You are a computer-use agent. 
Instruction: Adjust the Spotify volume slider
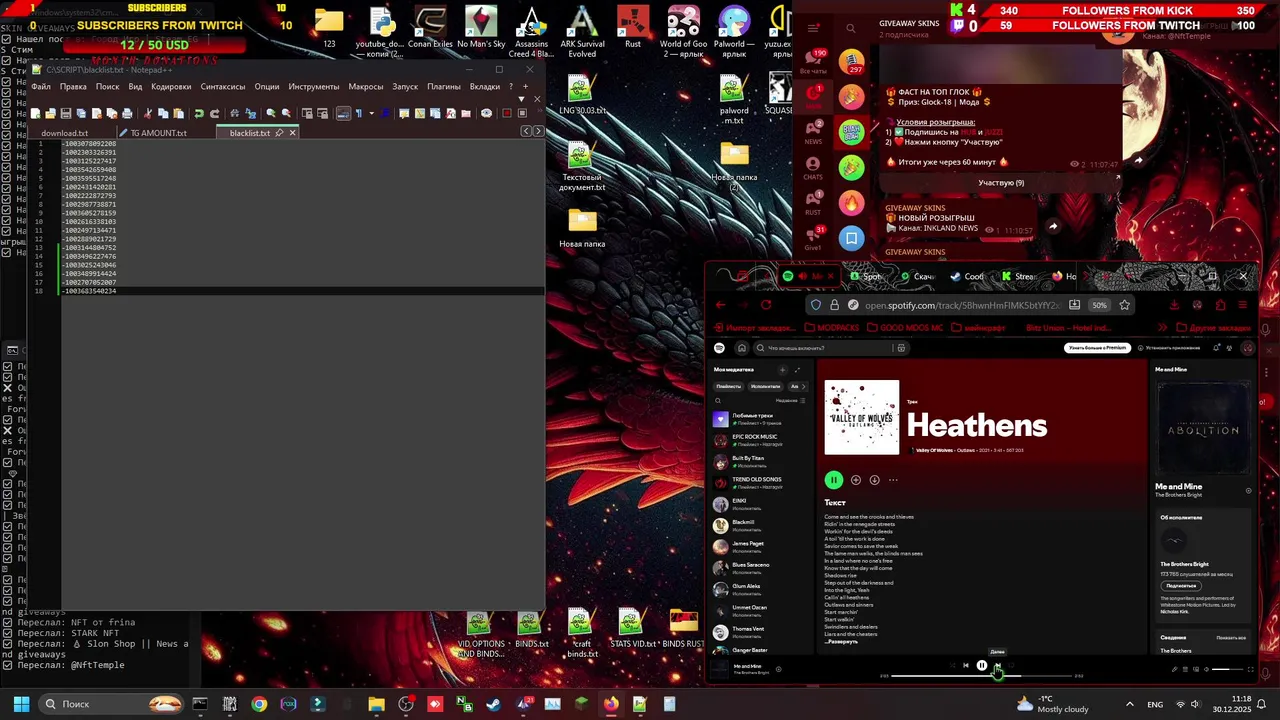(1226, 669)
